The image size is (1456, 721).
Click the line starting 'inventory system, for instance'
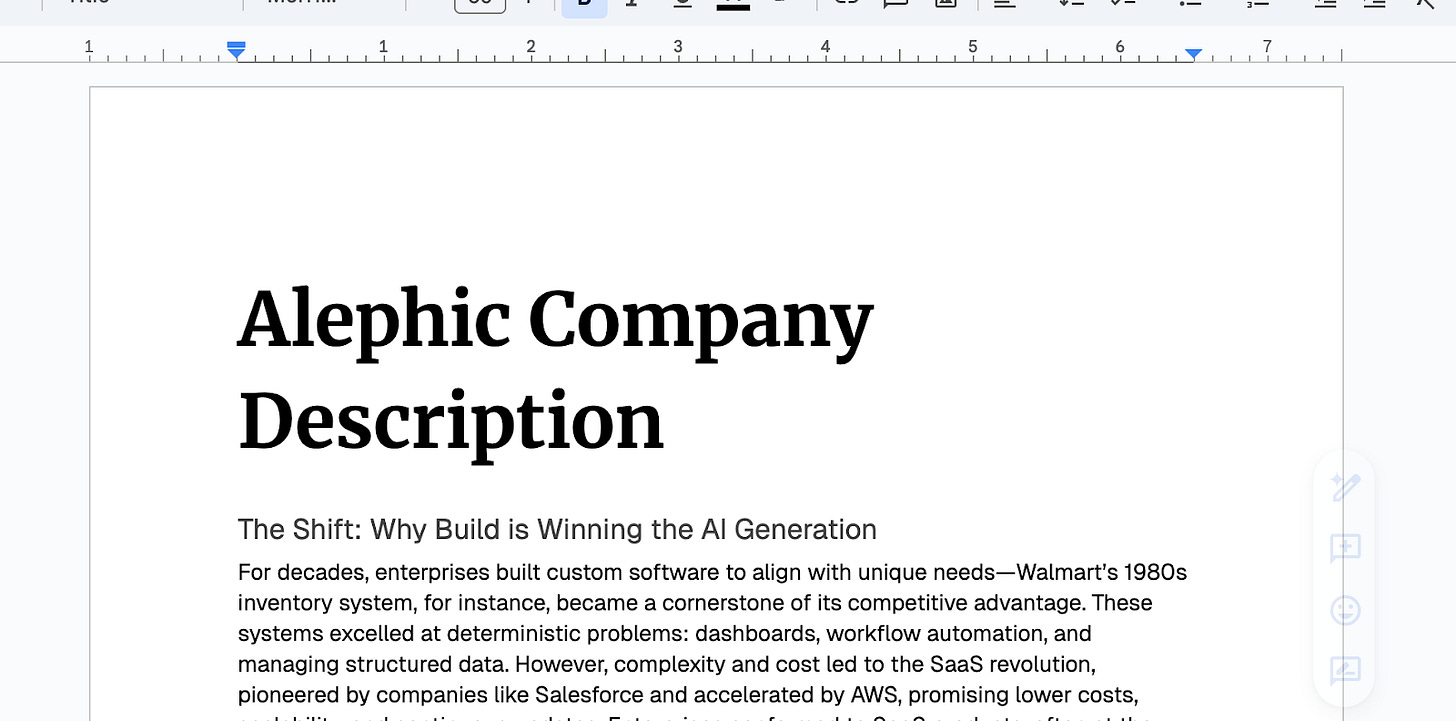695,603
